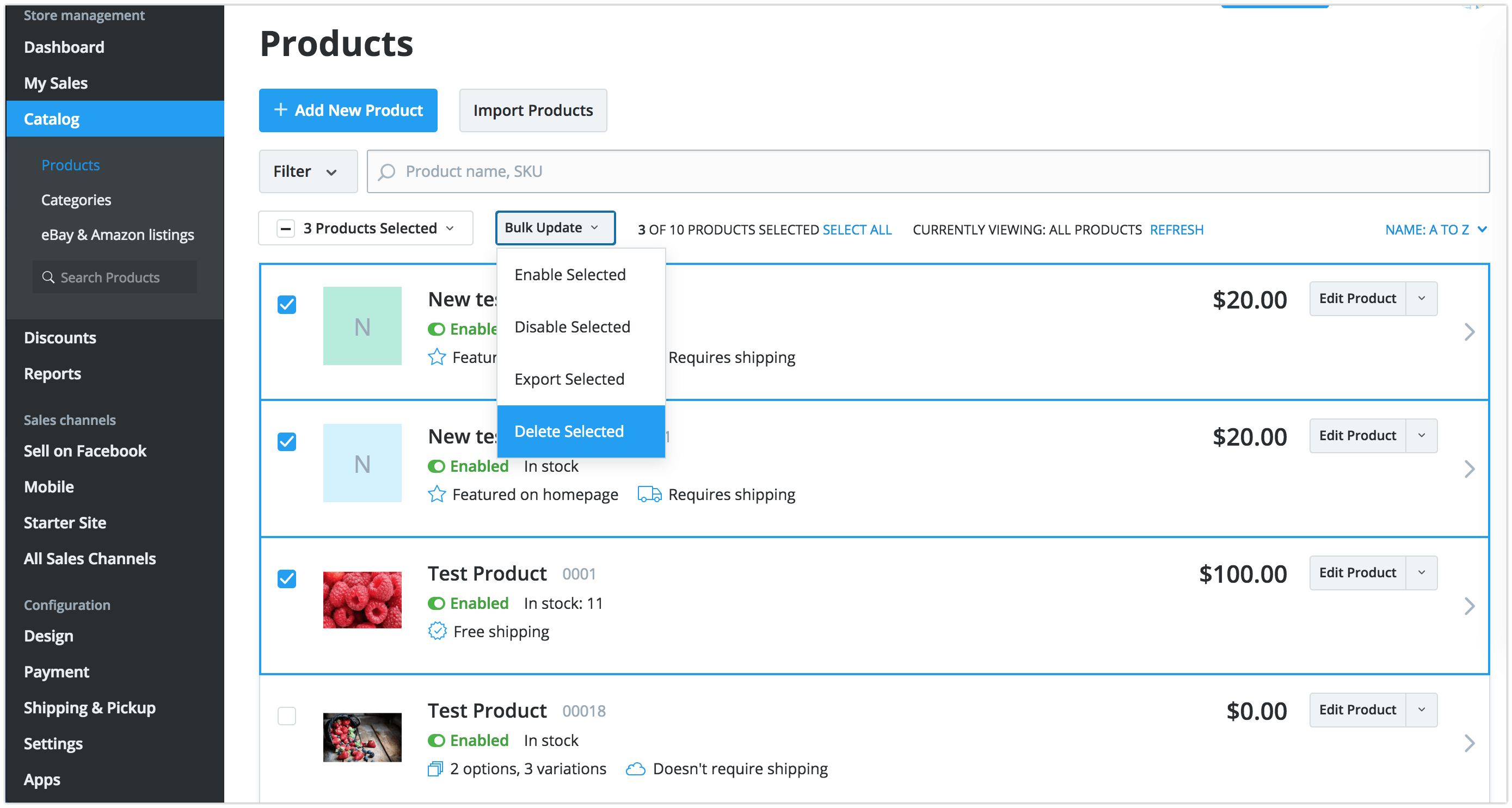Image resolution: width=1512 pixels, height=808 pixels.
Task: Click the raspberry thumbnail of Test Product 0001
Action: click(x=362, y=600)
